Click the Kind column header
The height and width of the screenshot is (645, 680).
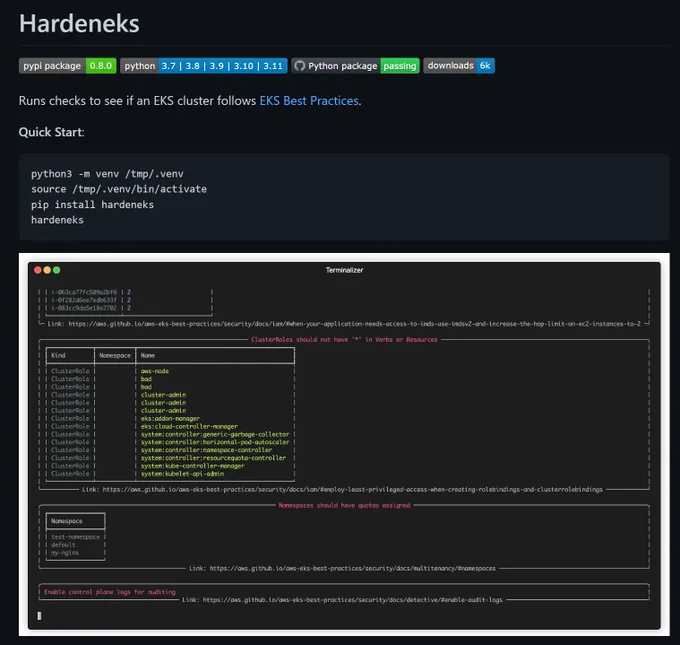[58, 355]
